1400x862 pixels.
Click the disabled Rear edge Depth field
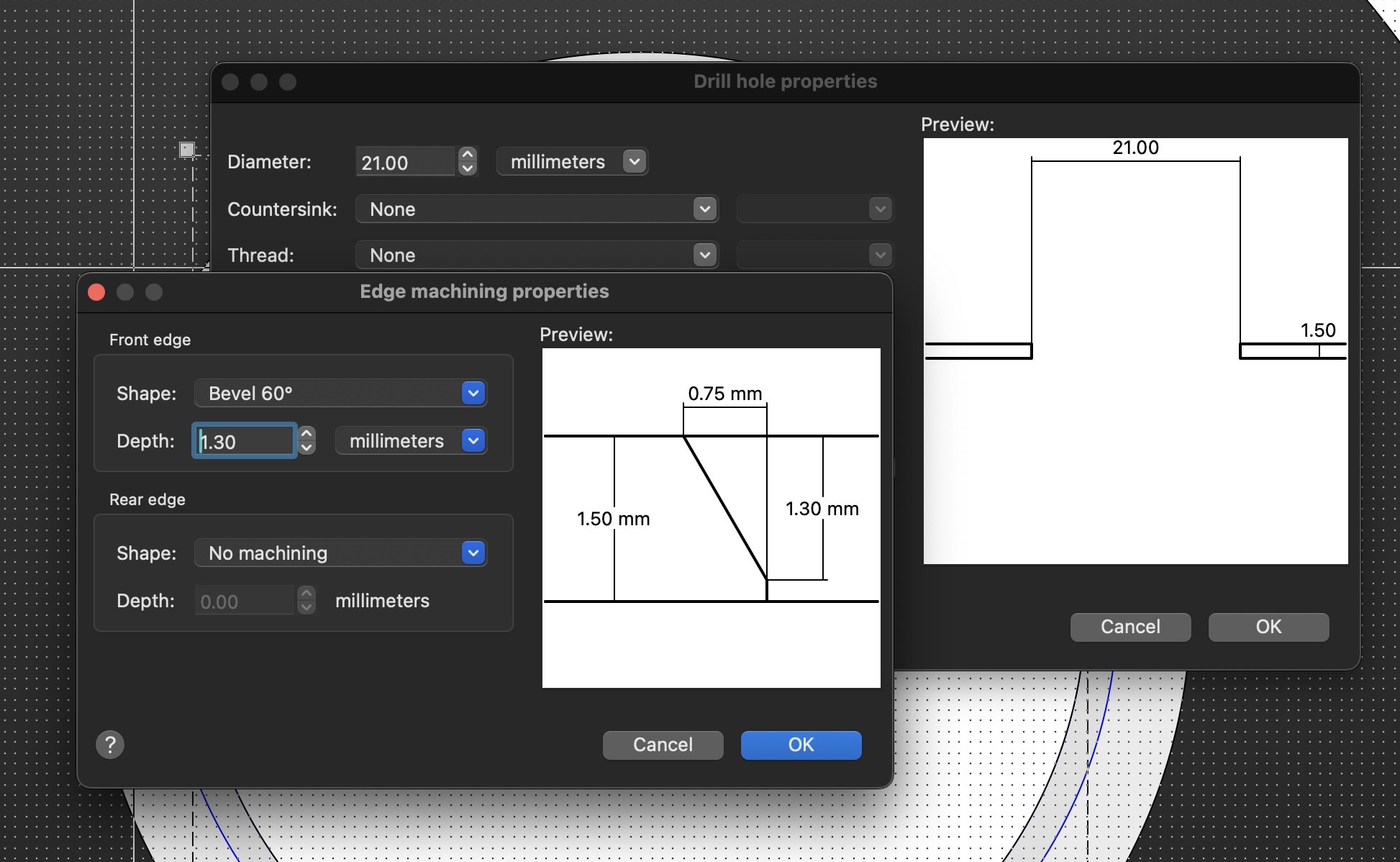(245, 601)
